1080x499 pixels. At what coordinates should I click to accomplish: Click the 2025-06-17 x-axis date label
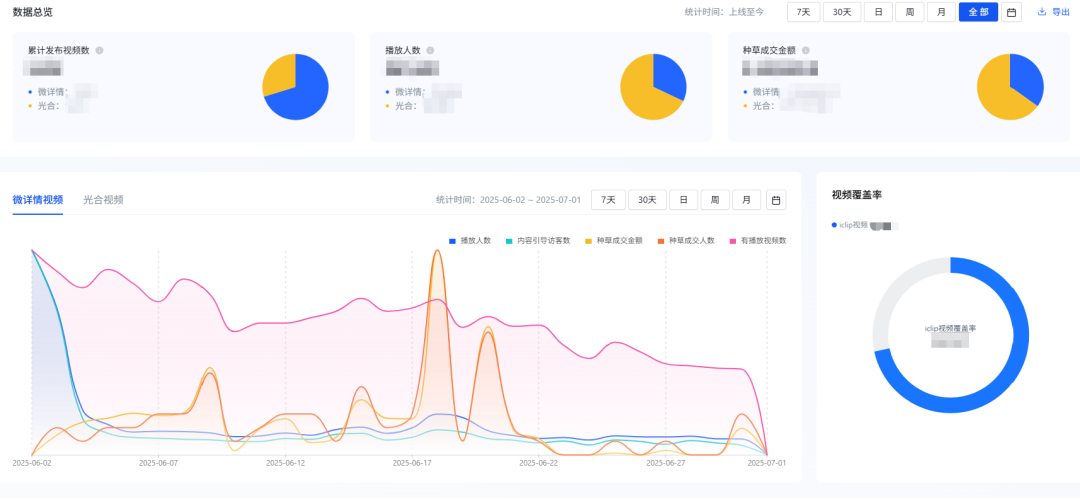(412, 463)
